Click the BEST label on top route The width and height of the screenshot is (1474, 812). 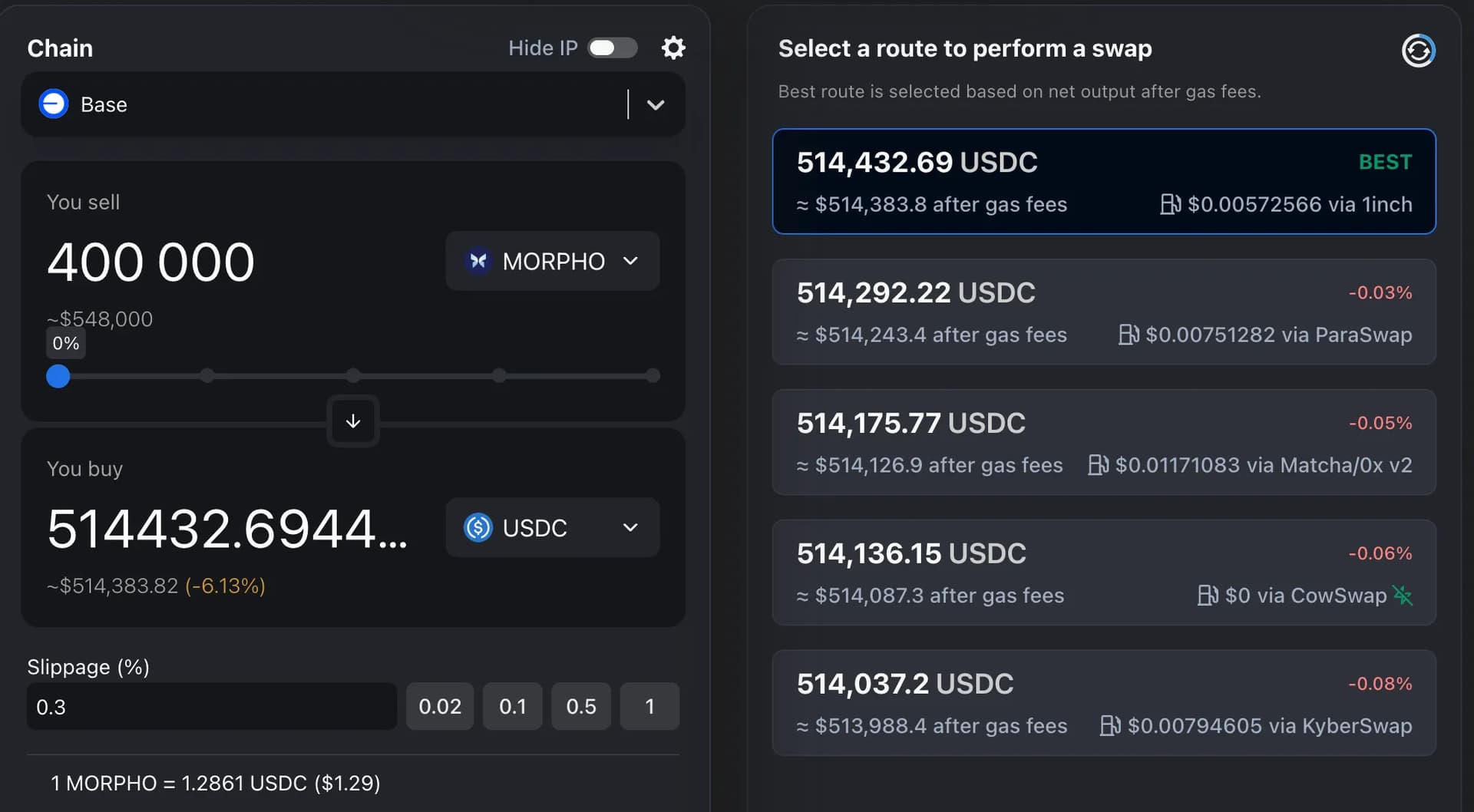click(1385, 162)
